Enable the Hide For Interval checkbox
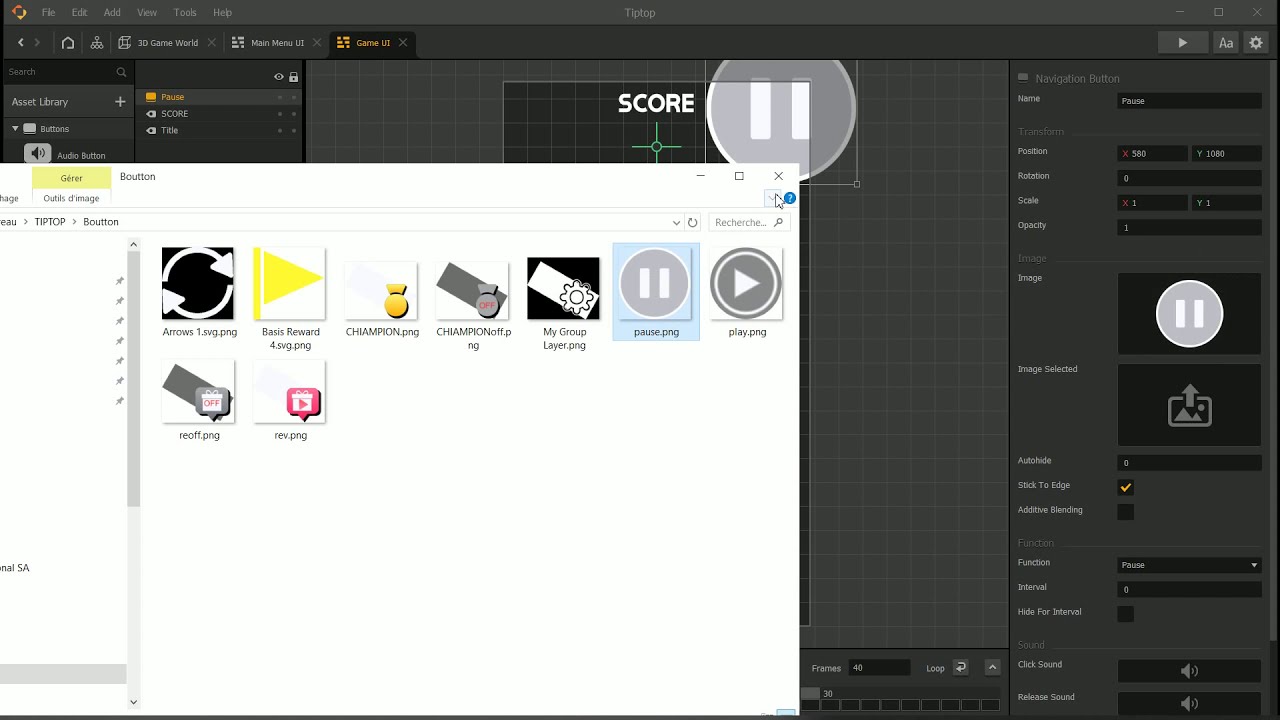The height and width of the screenshot is (720, 1280). tap(1126, 614)
